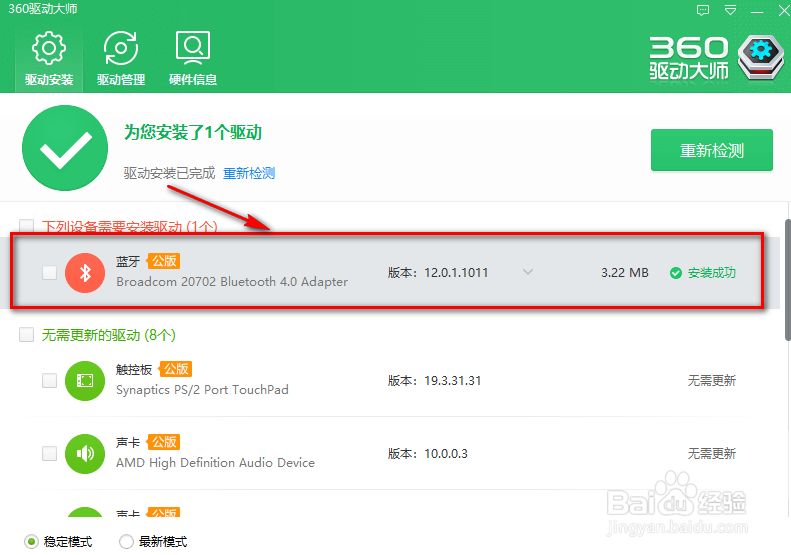
Task: Click the 3.22 MB size text
Action: [x=625, y=272]
